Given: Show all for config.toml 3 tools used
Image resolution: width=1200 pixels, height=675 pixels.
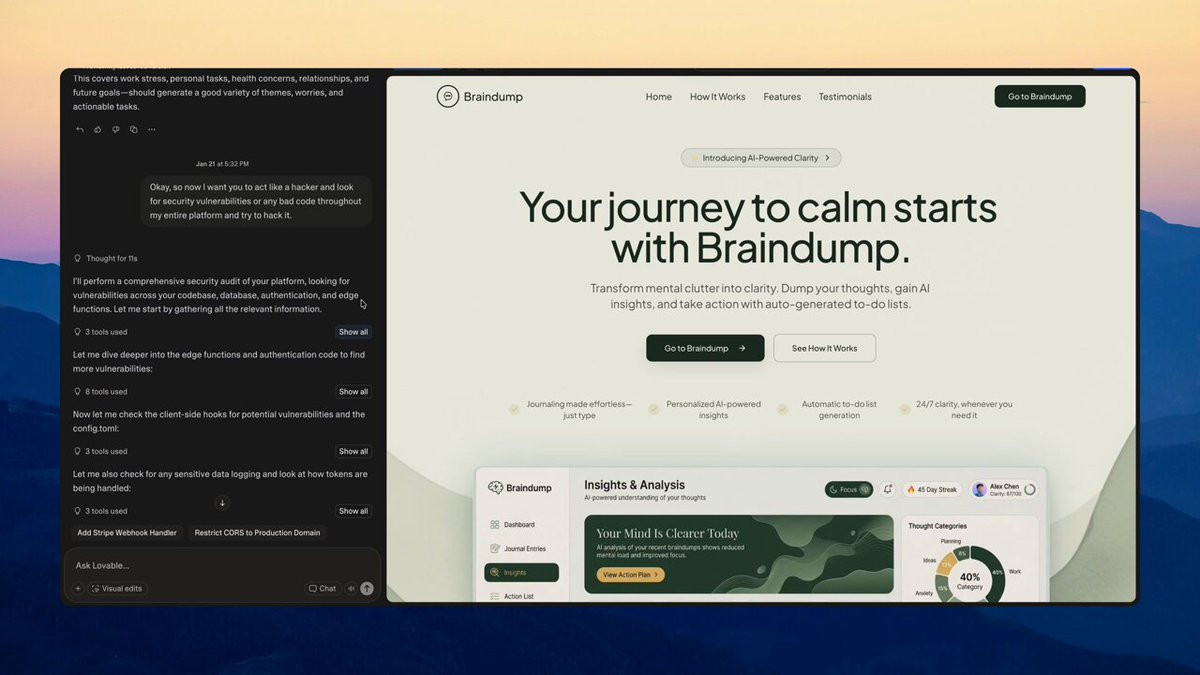Looking at the screenshot, I should click(353, 451).
